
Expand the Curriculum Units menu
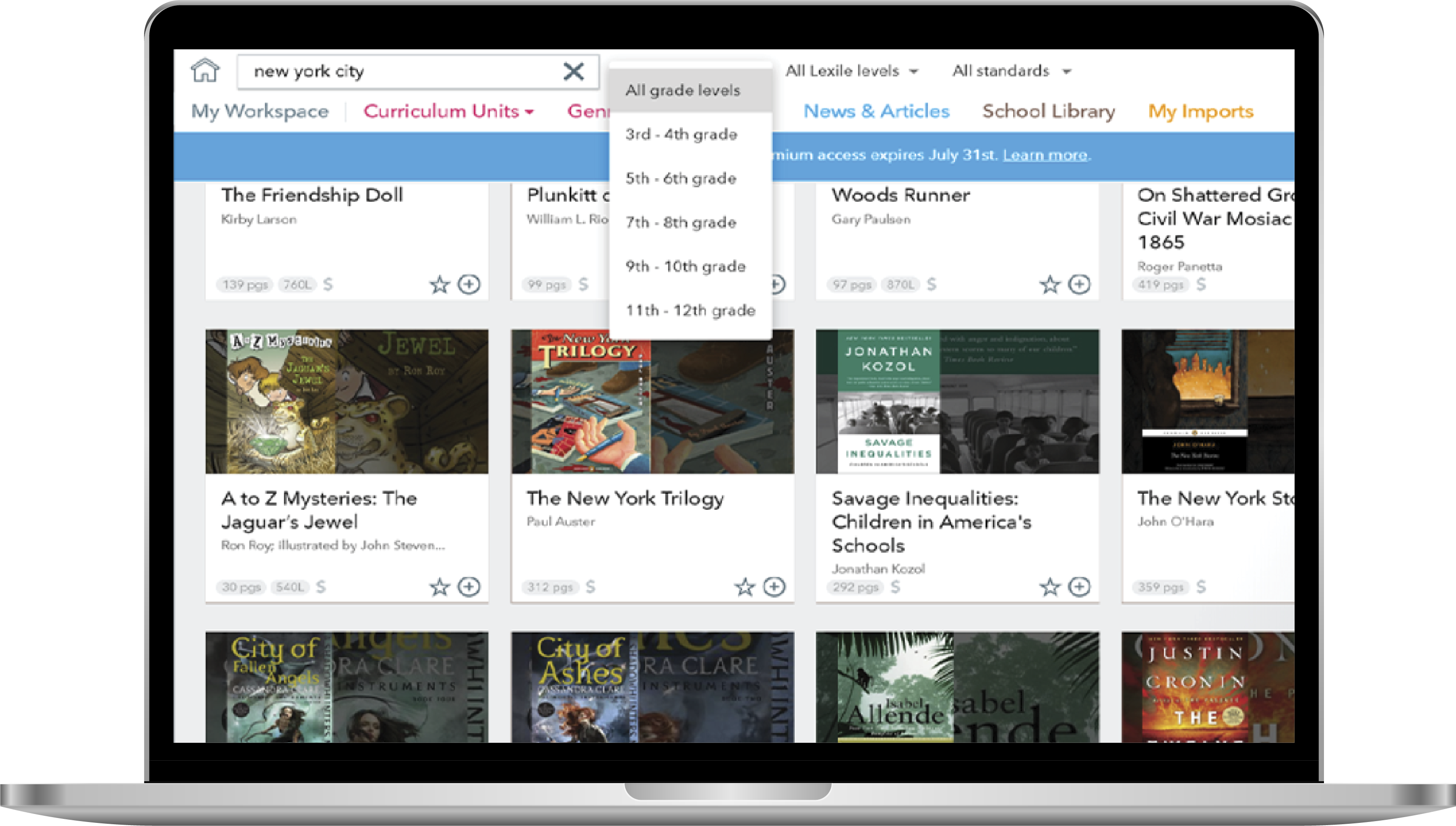(x=449, y=111)
